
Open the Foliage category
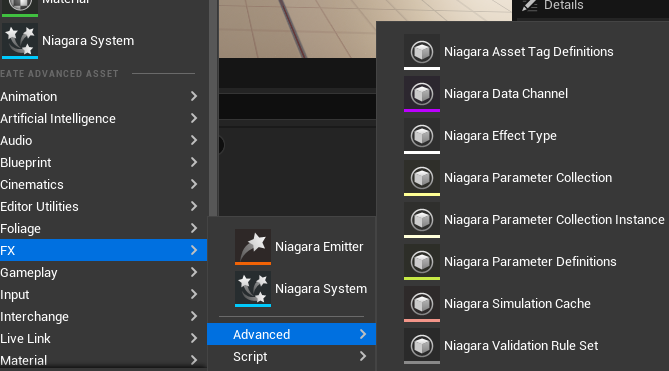(x=103, y=229)
